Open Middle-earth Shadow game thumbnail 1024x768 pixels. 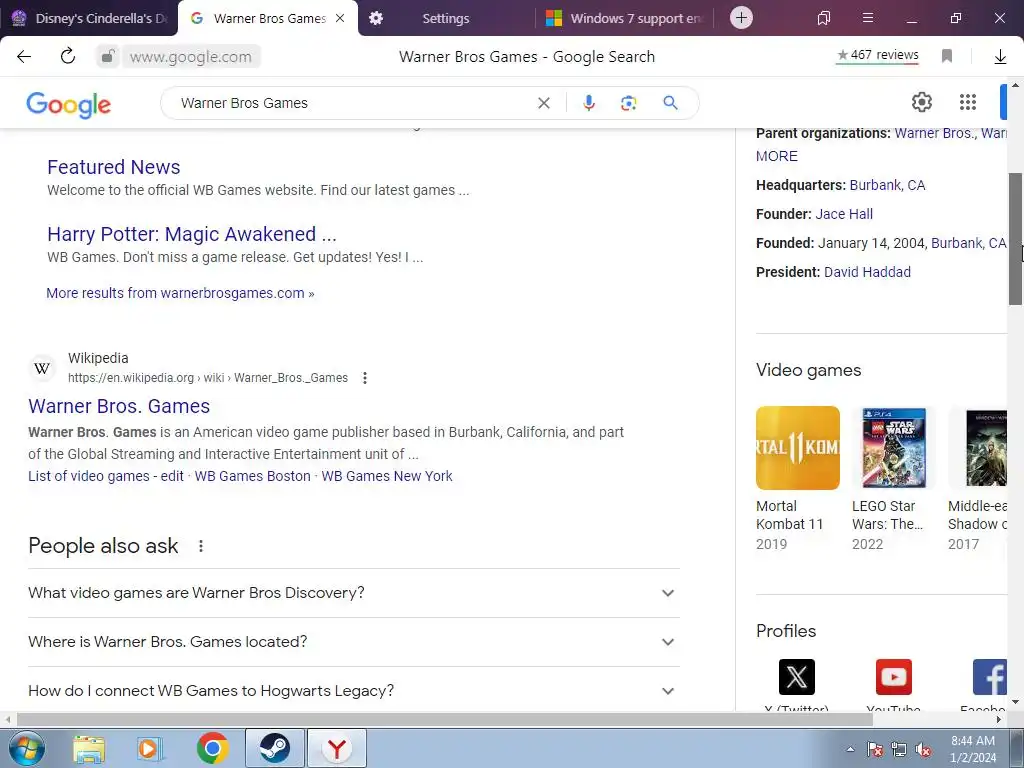coord(978,448)
